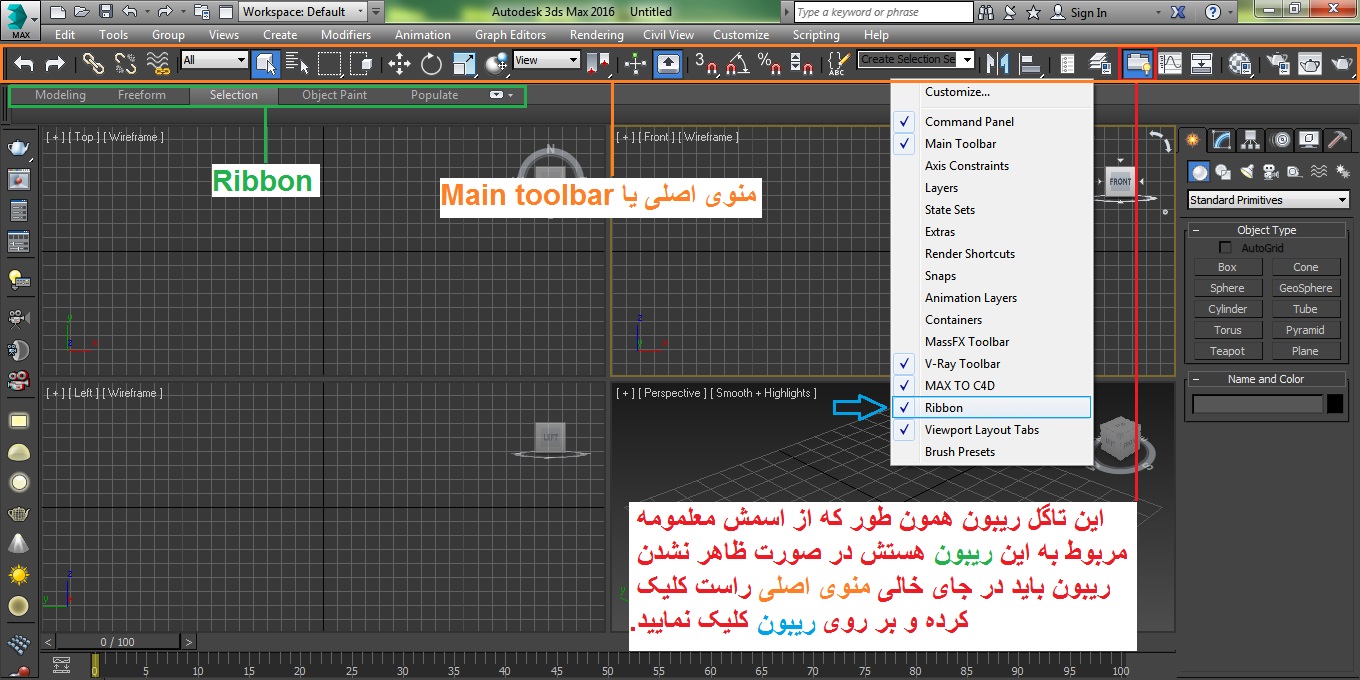This screenshot has width=1360, height=680.
Task: Click the Teapot object button
Action: [1227, 351]
